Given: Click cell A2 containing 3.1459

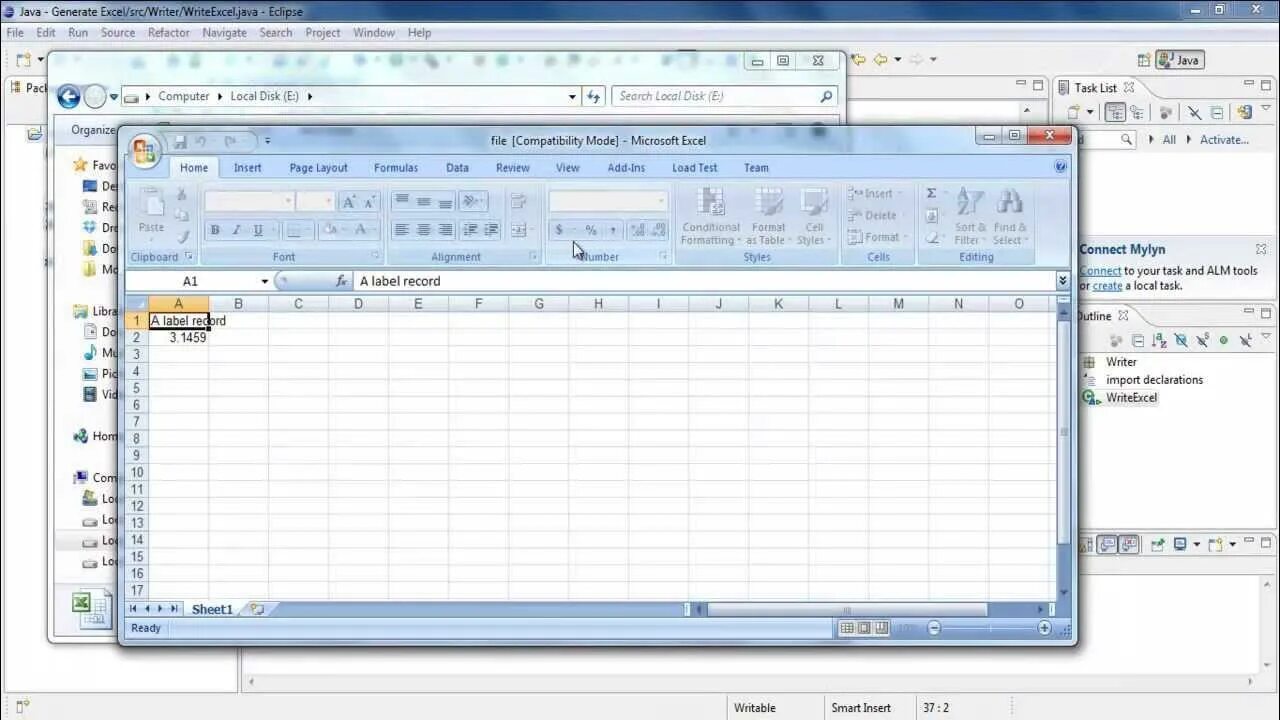Looking at the screenshot, I should [178, 338].
